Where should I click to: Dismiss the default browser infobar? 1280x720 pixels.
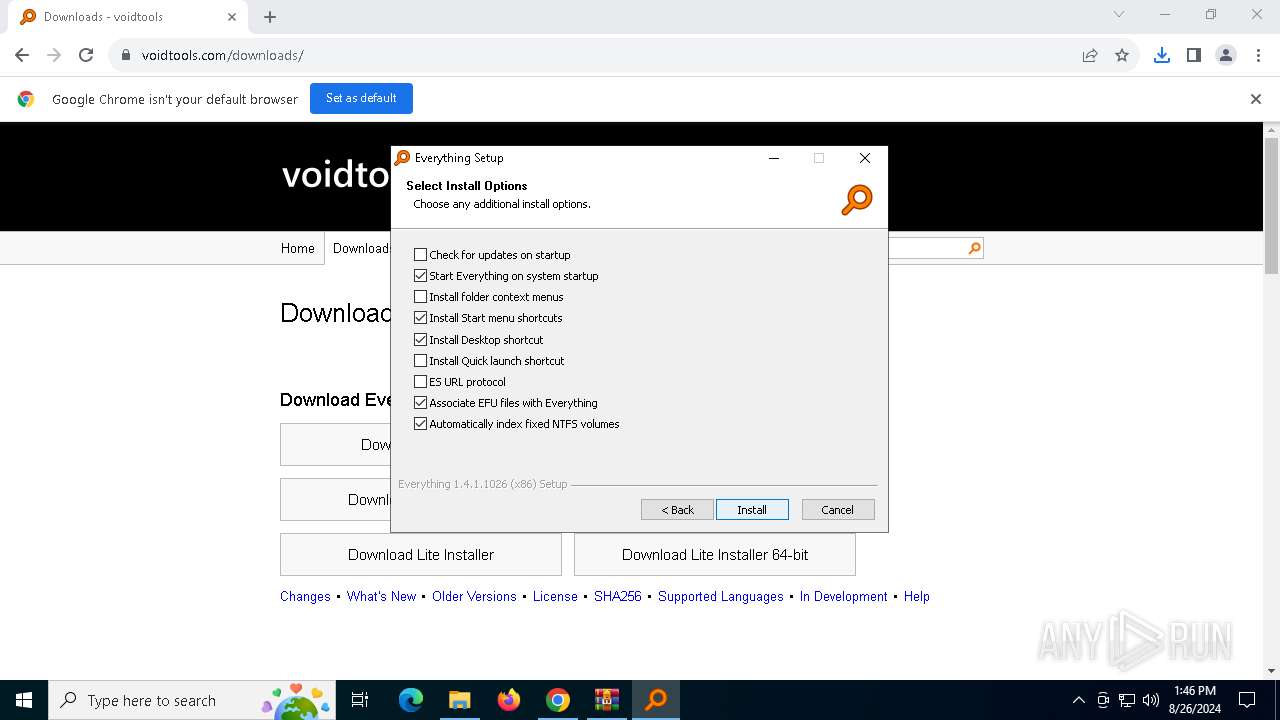1256,99
